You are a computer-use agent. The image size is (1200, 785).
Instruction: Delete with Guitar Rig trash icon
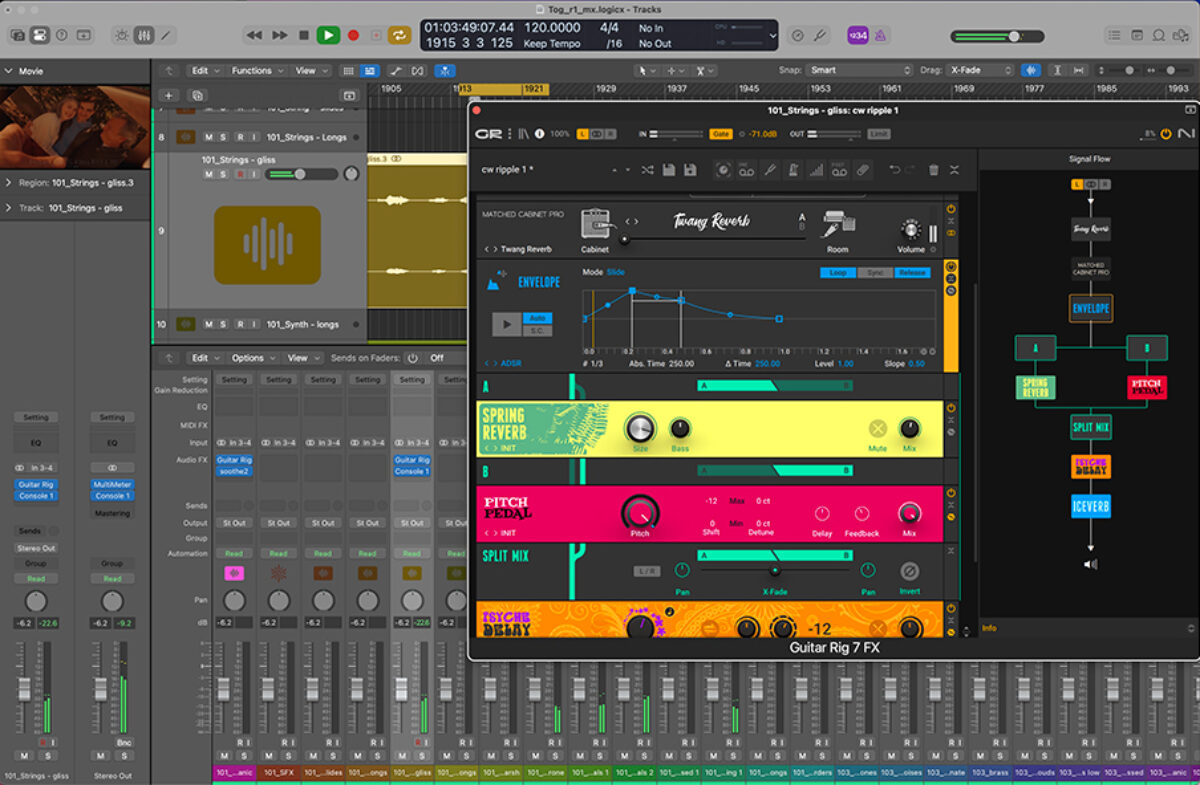[x=934, y=170]
